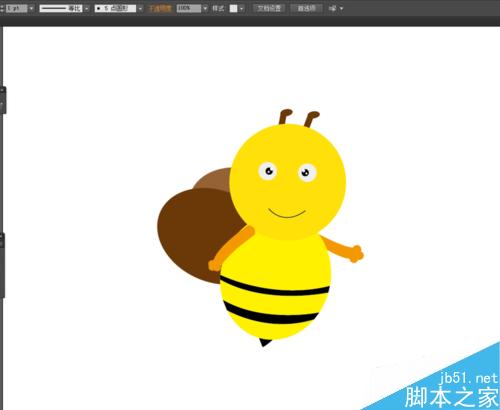This screenshot has height=410, width=500.
Task: Click the 5 pt round brush field
Action: click(115, 8)
